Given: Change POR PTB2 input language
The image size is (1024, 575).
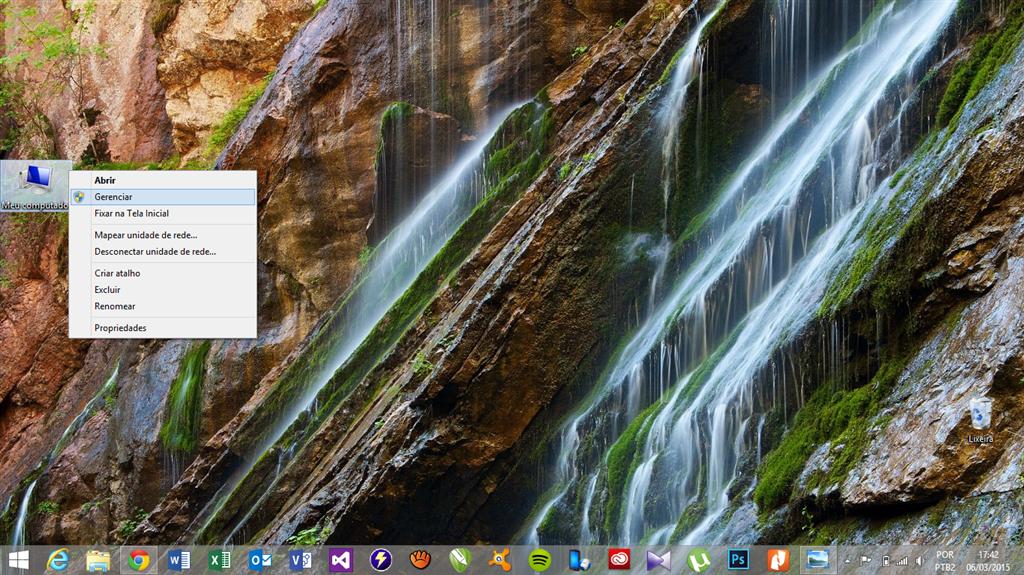Looking at the screenshot, I should tap(945, 561).
